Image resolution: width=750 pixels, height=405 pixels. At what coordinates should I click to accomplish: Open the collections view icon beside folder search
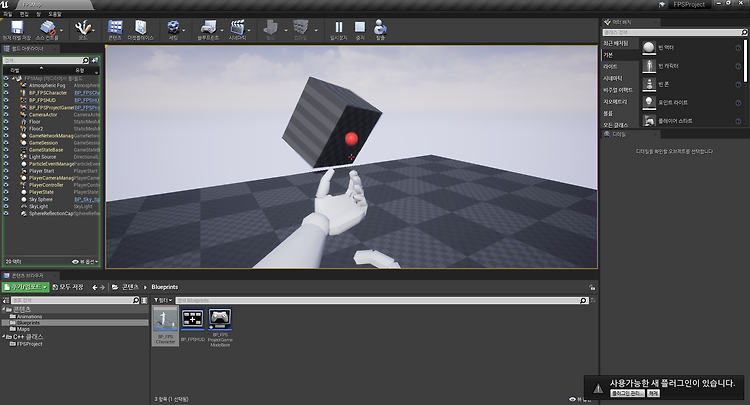click(144, 300)
